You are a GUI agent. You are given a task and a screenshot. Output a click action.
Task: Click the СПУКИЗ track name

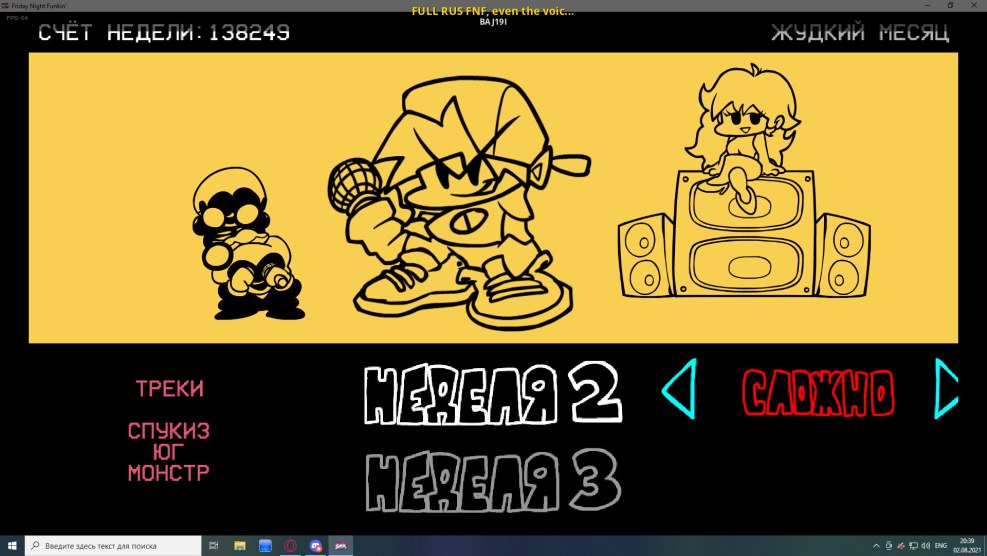coord(168,431)
